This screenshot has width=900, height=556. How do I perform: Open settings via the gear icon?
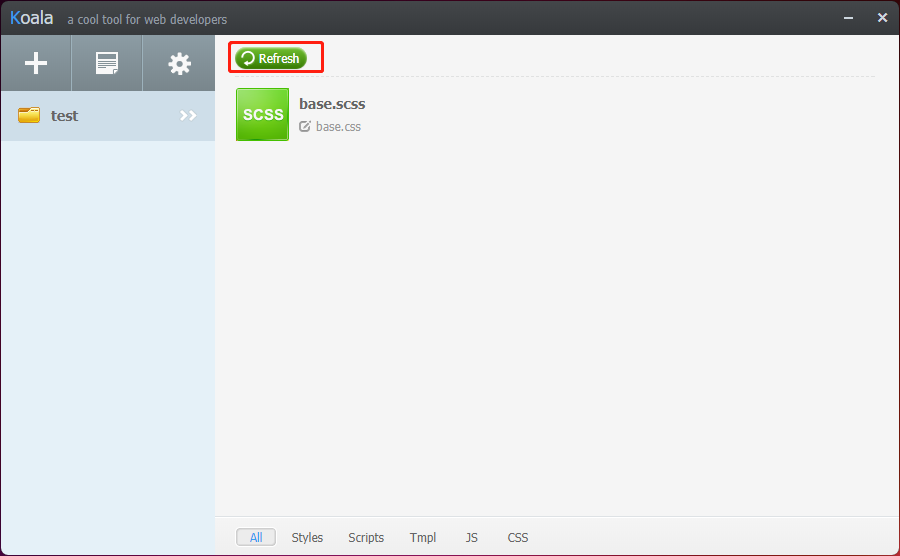point(179,64)
